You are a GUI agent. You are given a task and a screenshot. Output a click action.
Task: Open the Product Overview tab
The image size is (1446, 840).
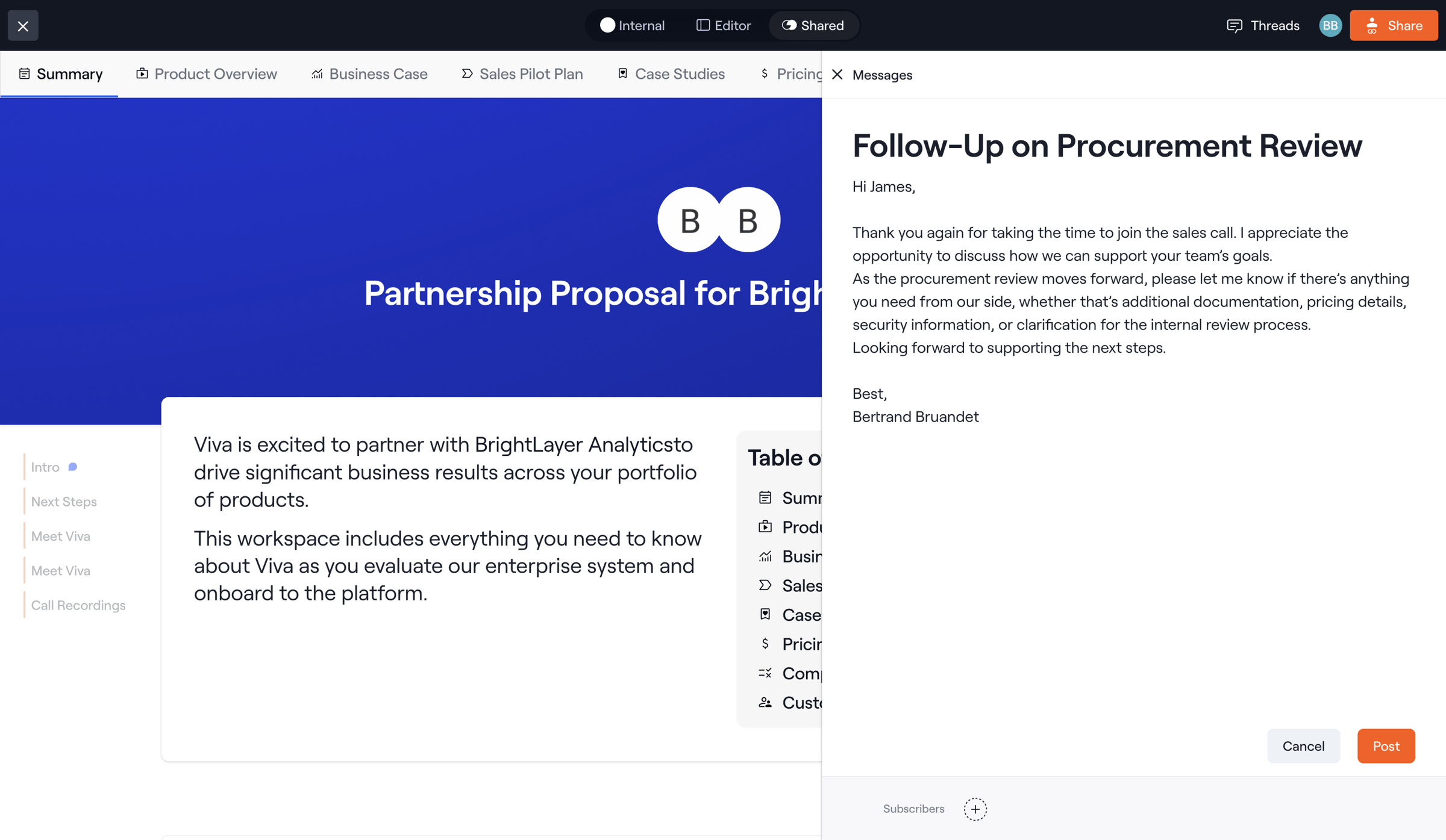pos(207,73)
